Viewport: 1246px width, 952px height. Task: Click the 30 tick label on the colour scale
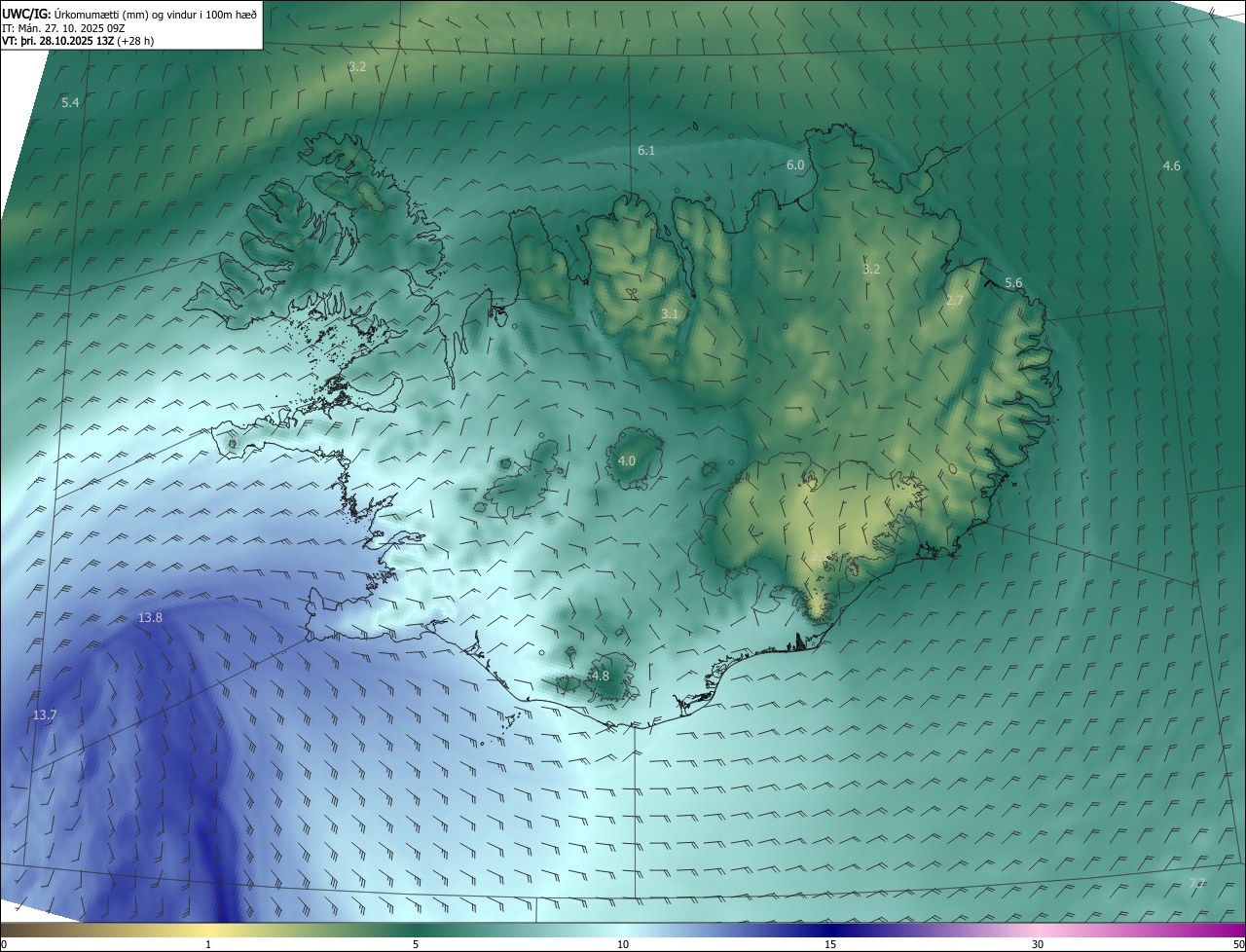[x=1038, y=945]
